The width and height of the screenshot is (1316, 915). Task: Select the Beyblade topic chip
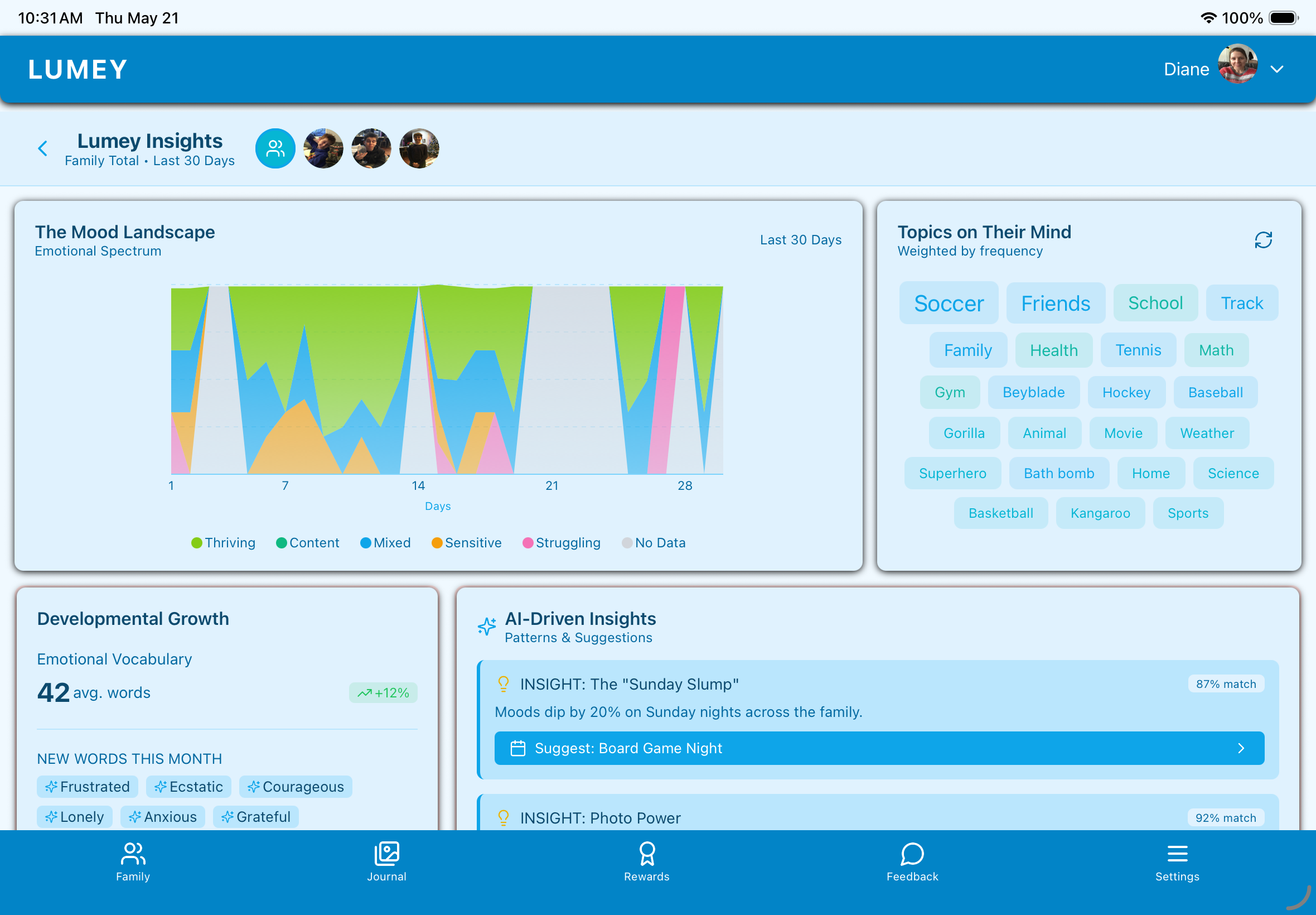pos(1033,392)
